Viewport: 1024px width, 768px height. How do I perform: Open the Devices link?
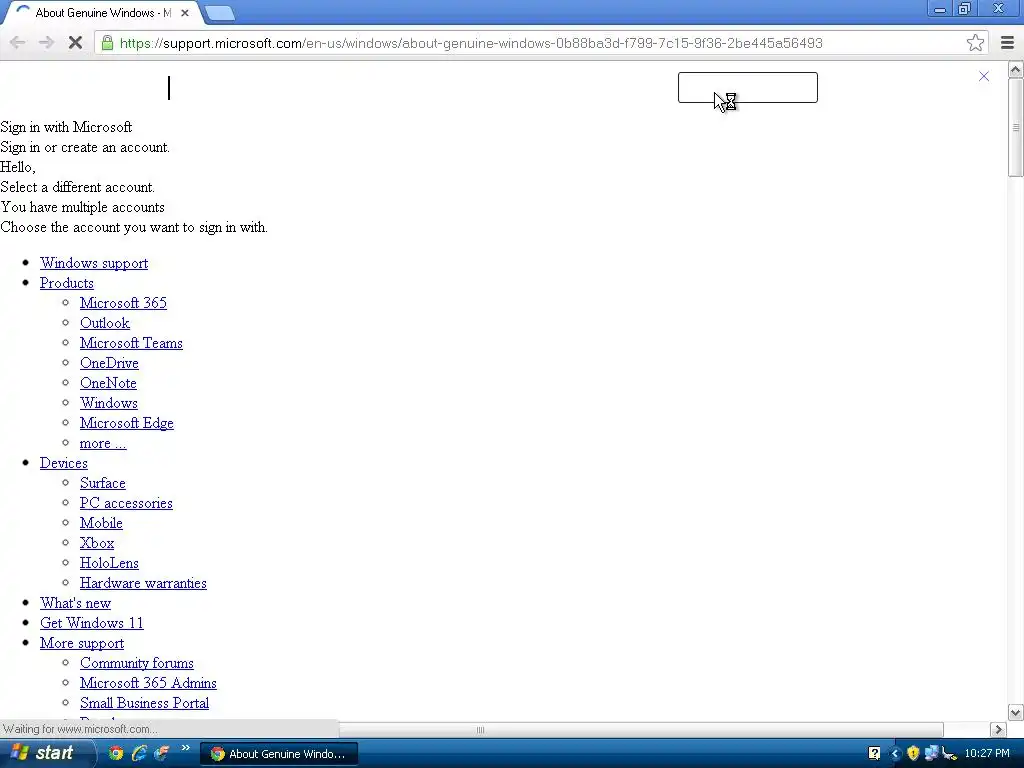[63, 463]
